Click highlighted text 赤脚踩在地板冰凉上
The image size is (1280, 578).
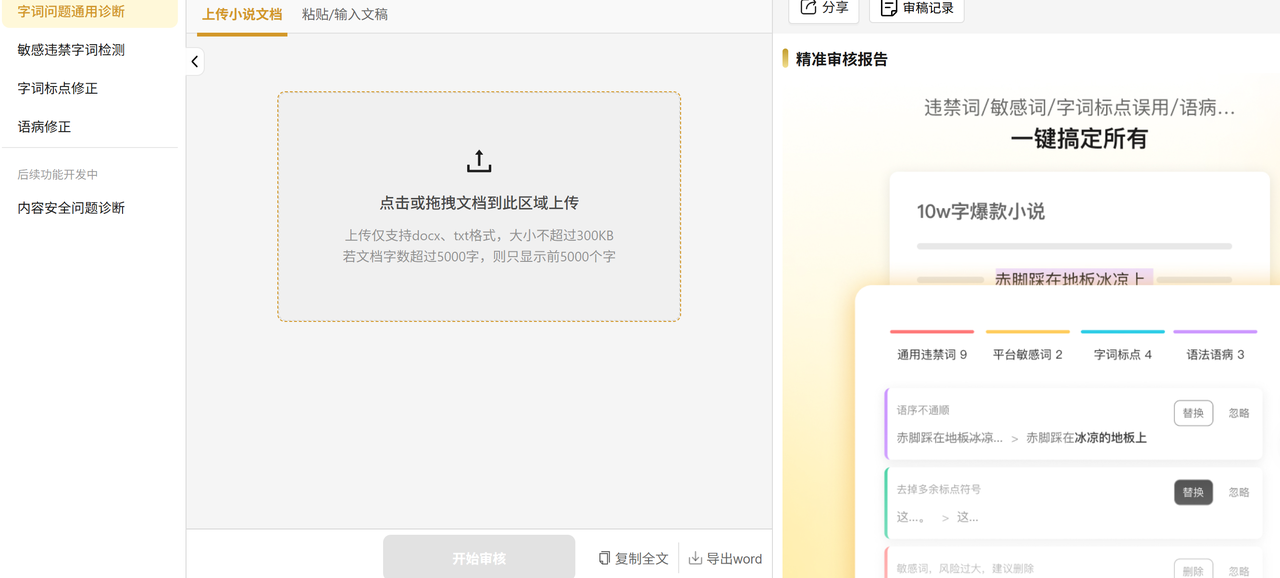tap(1074, 278)
